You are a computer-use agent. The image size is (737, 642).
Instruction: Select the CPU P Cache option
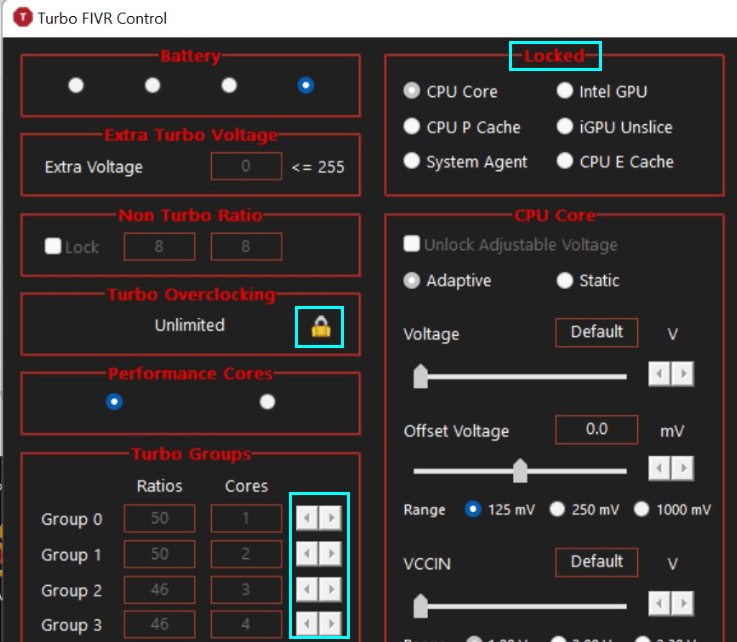pyautogui.click(x=411, y=126)
